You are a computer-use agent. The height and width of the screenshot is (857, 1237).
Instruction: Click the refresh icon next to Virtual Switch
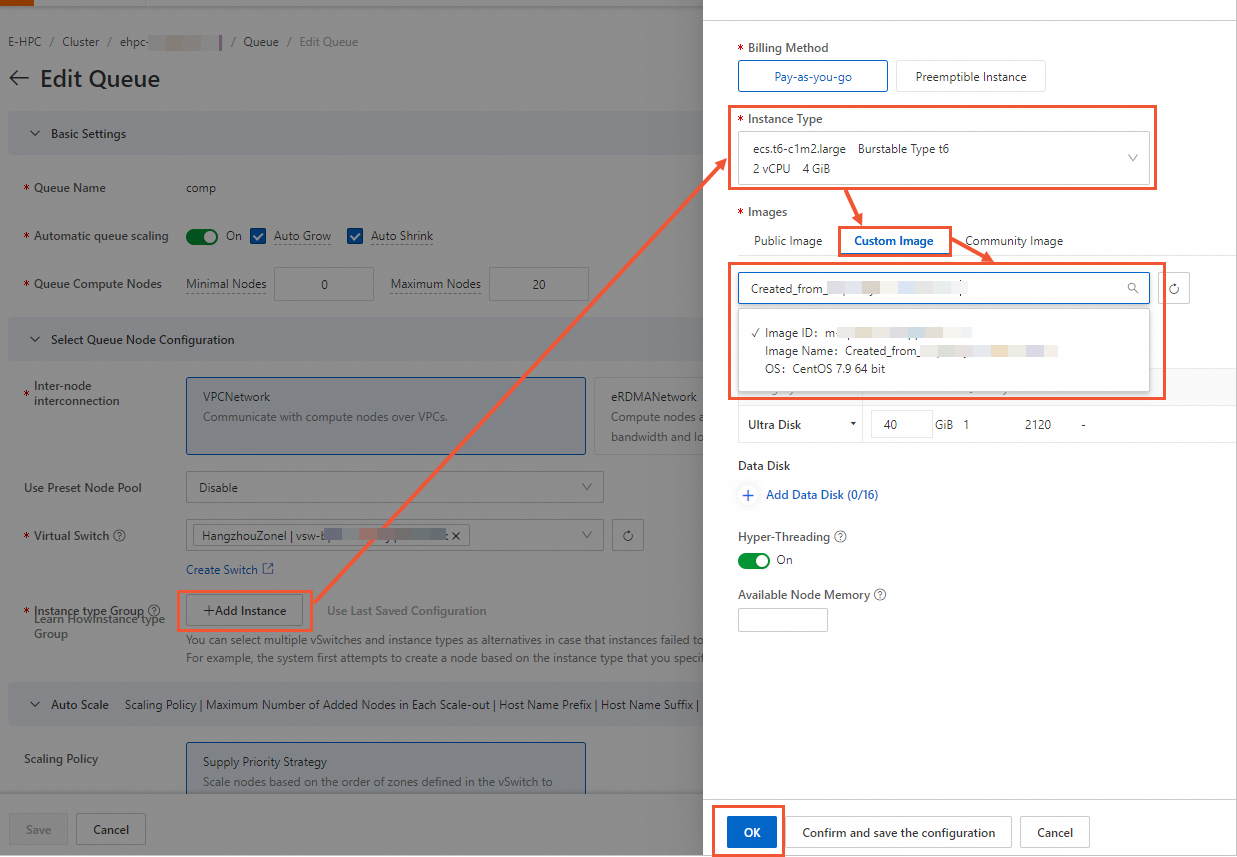point(628,536)
